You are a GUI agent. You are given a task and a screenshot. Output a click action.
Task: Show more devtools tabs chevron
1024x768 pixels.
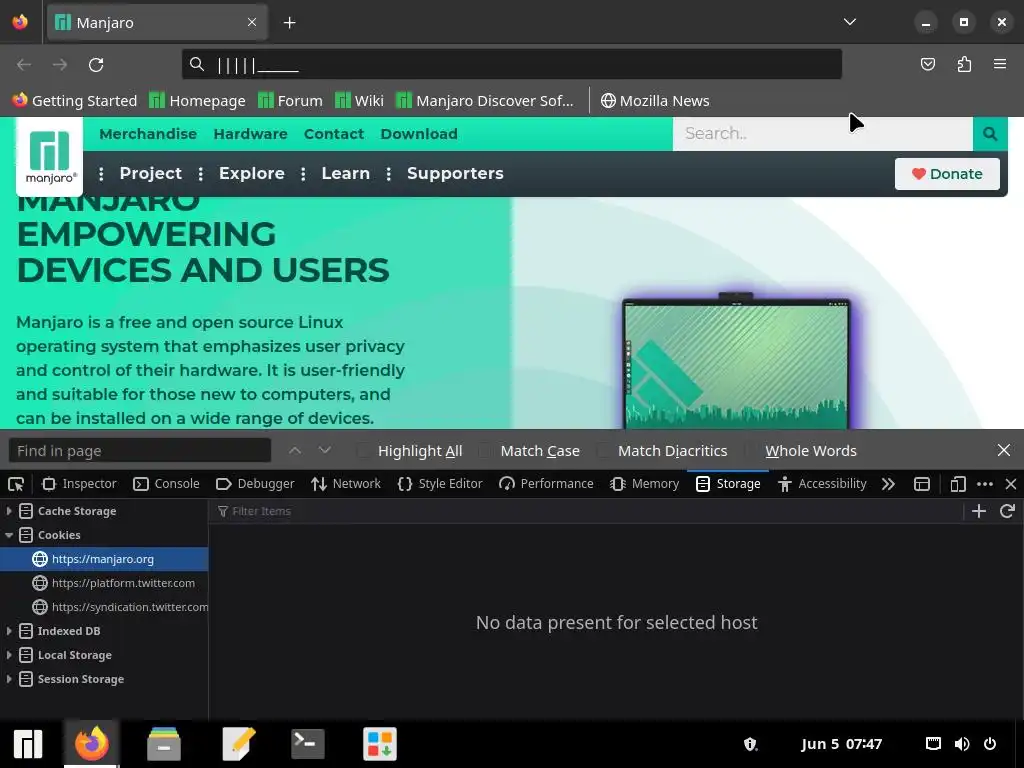coord(888,484)
